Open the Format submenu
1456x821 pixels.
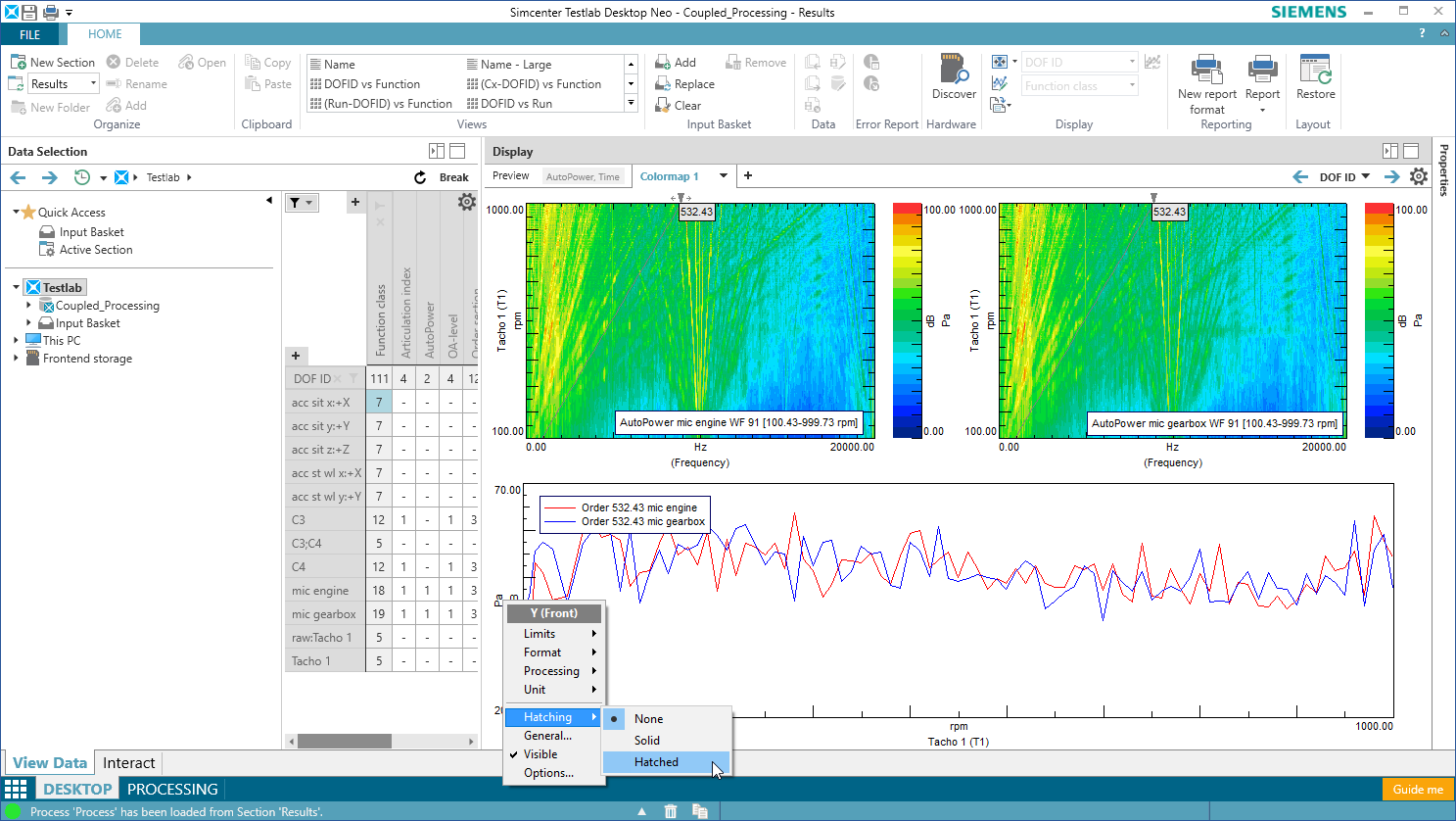[x=554, y=652]
